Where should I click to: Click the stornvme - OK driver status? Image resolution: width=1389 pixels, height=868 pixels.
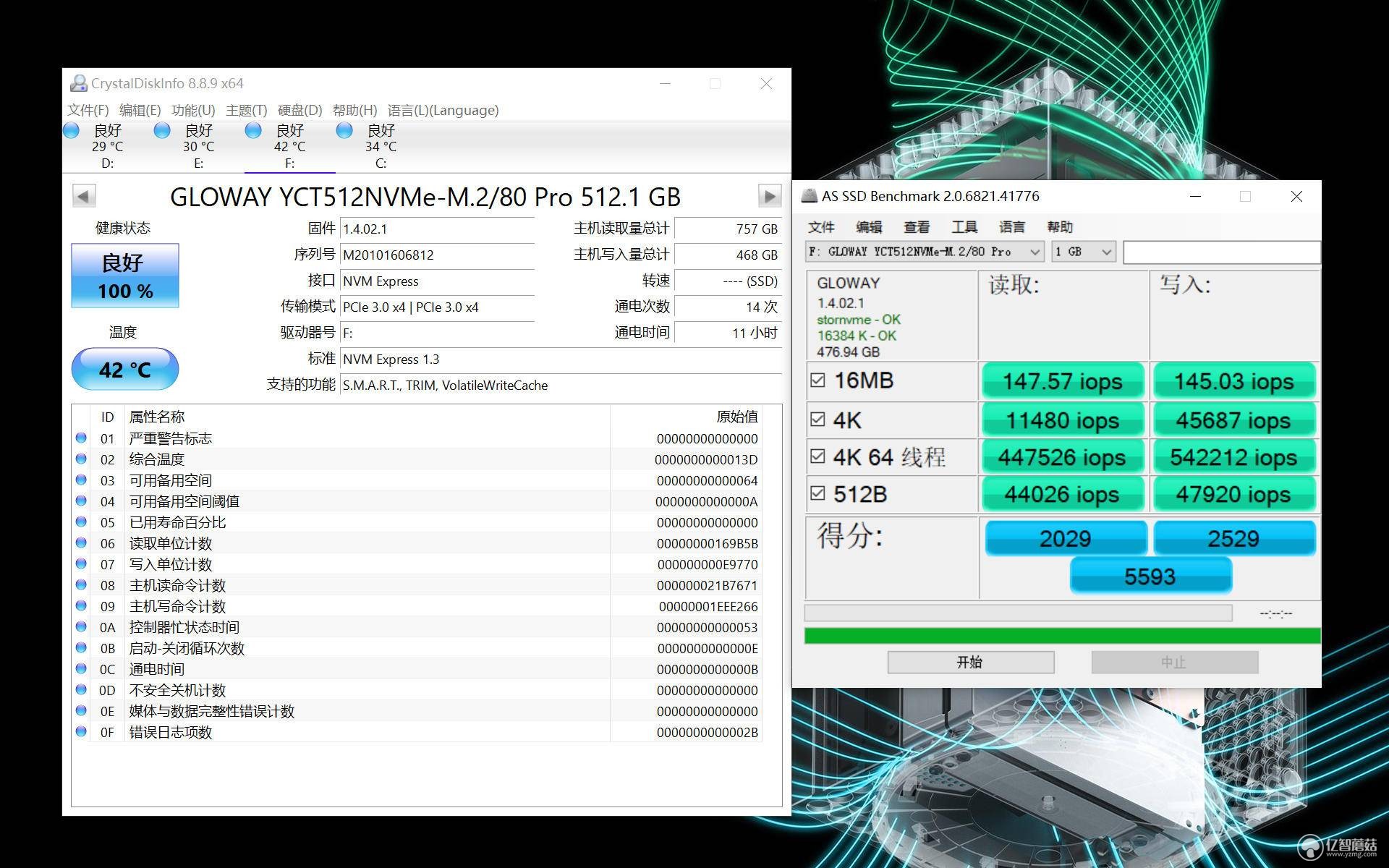point(859,319)
